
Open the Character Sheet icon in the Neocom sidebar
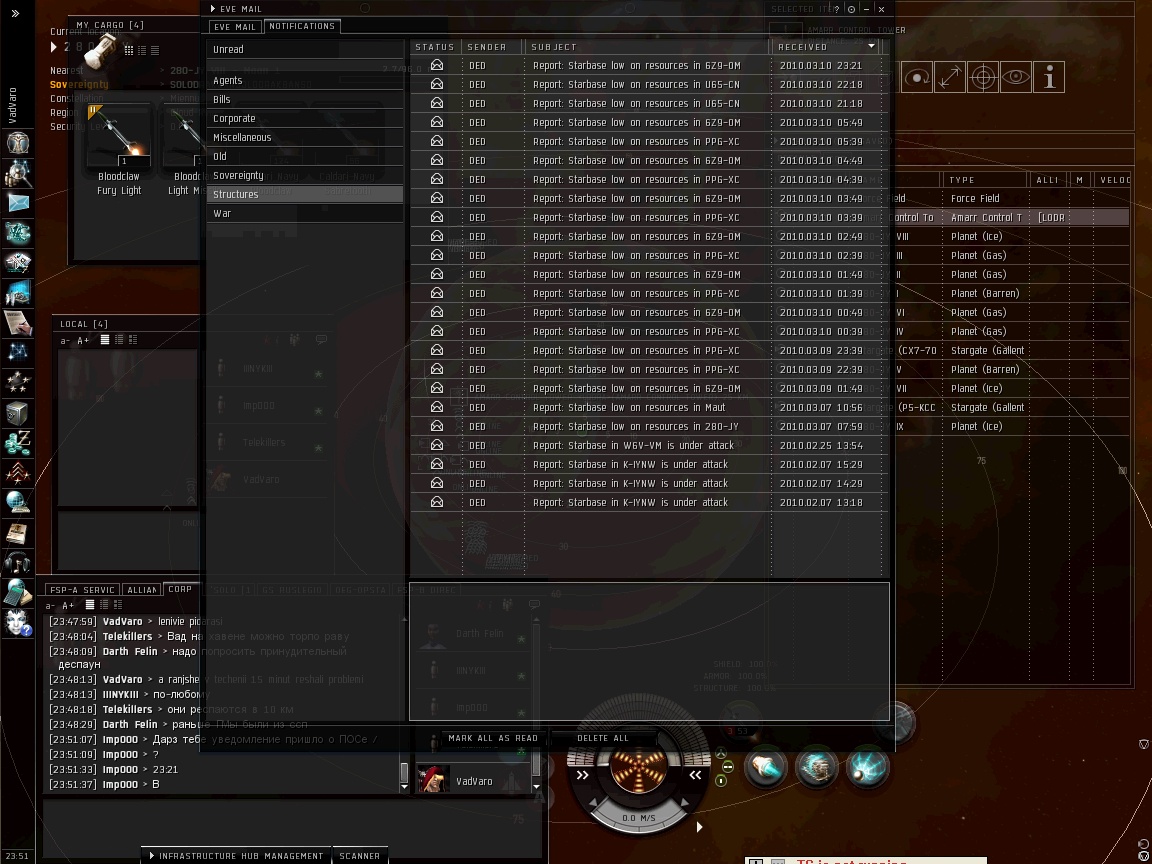(x=18, y=143)
